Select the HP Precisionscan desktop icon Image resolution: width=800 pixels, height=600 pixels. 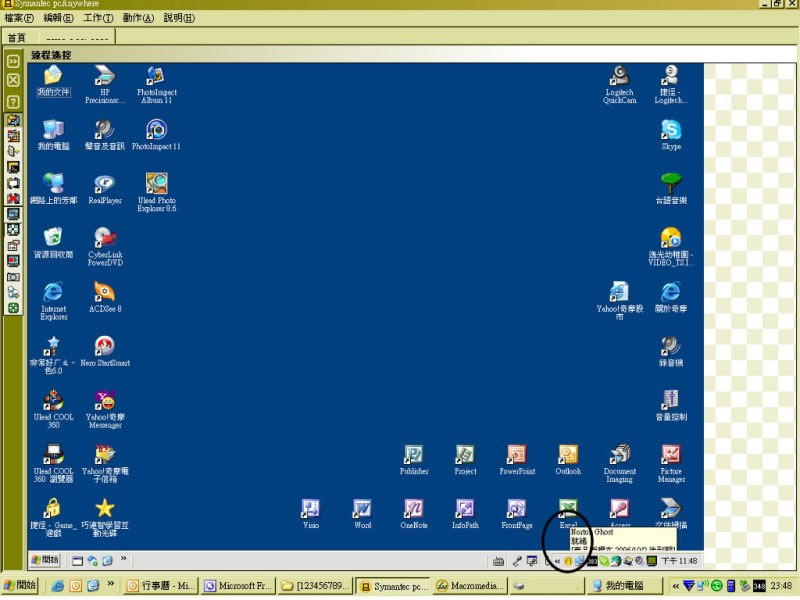[x=105, y=85]
